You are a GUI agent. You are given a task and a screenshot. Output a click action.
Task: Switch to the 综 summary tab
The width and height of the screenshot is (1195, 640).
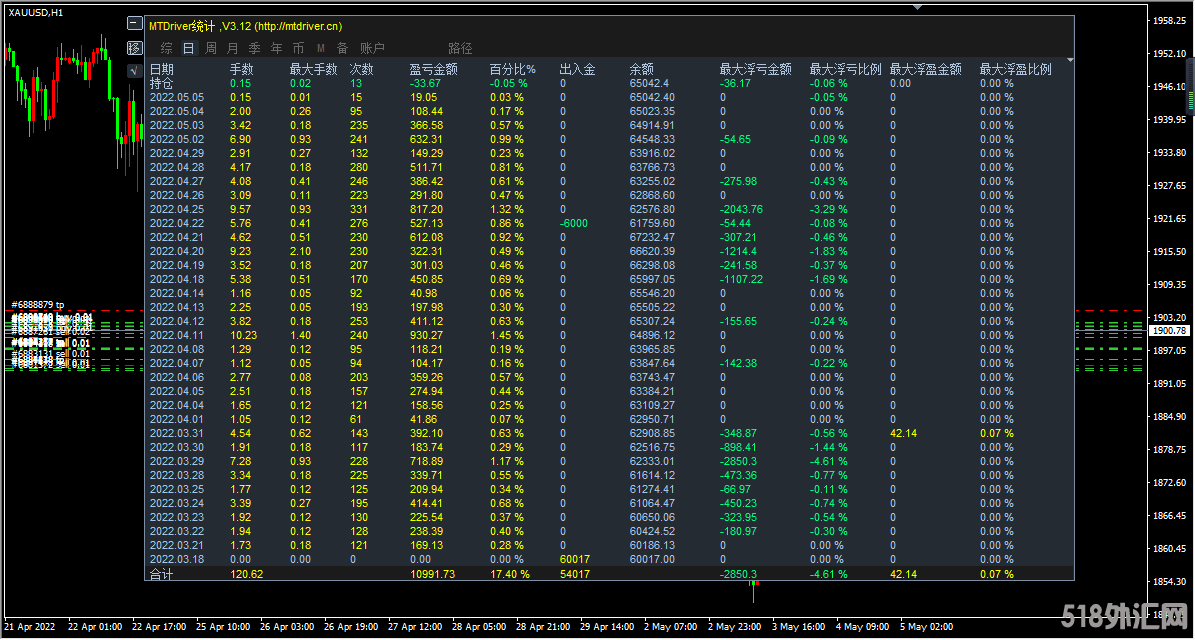click(x=166, y=48)
